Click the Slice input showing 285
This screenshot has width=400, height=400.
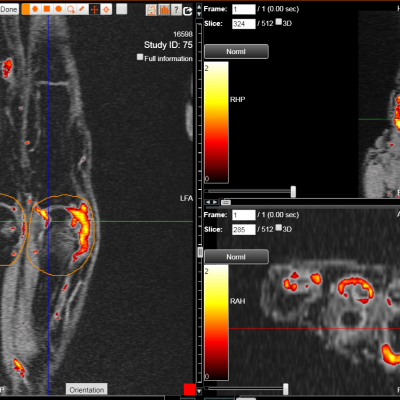(244, 229)
